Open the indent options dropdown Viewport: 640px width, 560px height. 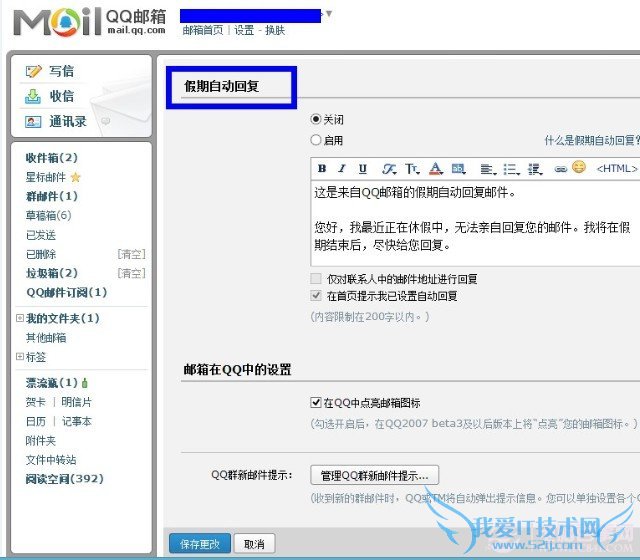535,169
